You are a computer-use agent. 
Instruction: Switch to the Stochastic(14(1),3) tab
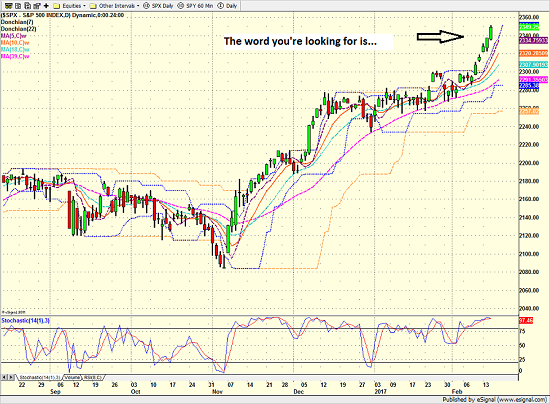39,377
